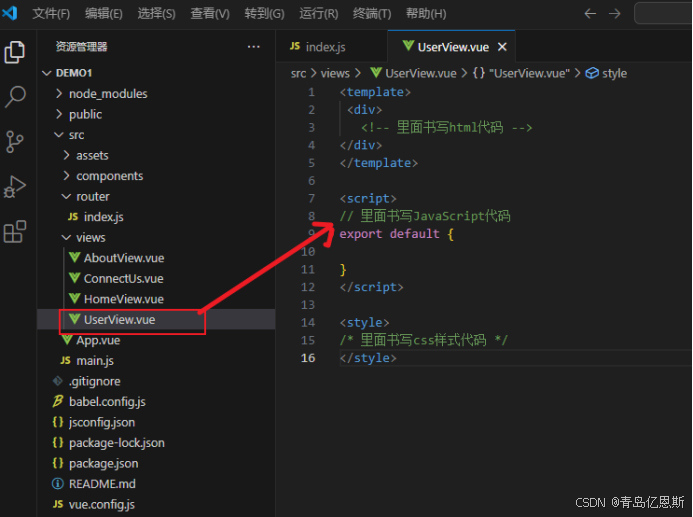The height and width of the screenshot is (517, 693).
Task: Open the 查看(V) menu
Action: click(x=210, y=14)
